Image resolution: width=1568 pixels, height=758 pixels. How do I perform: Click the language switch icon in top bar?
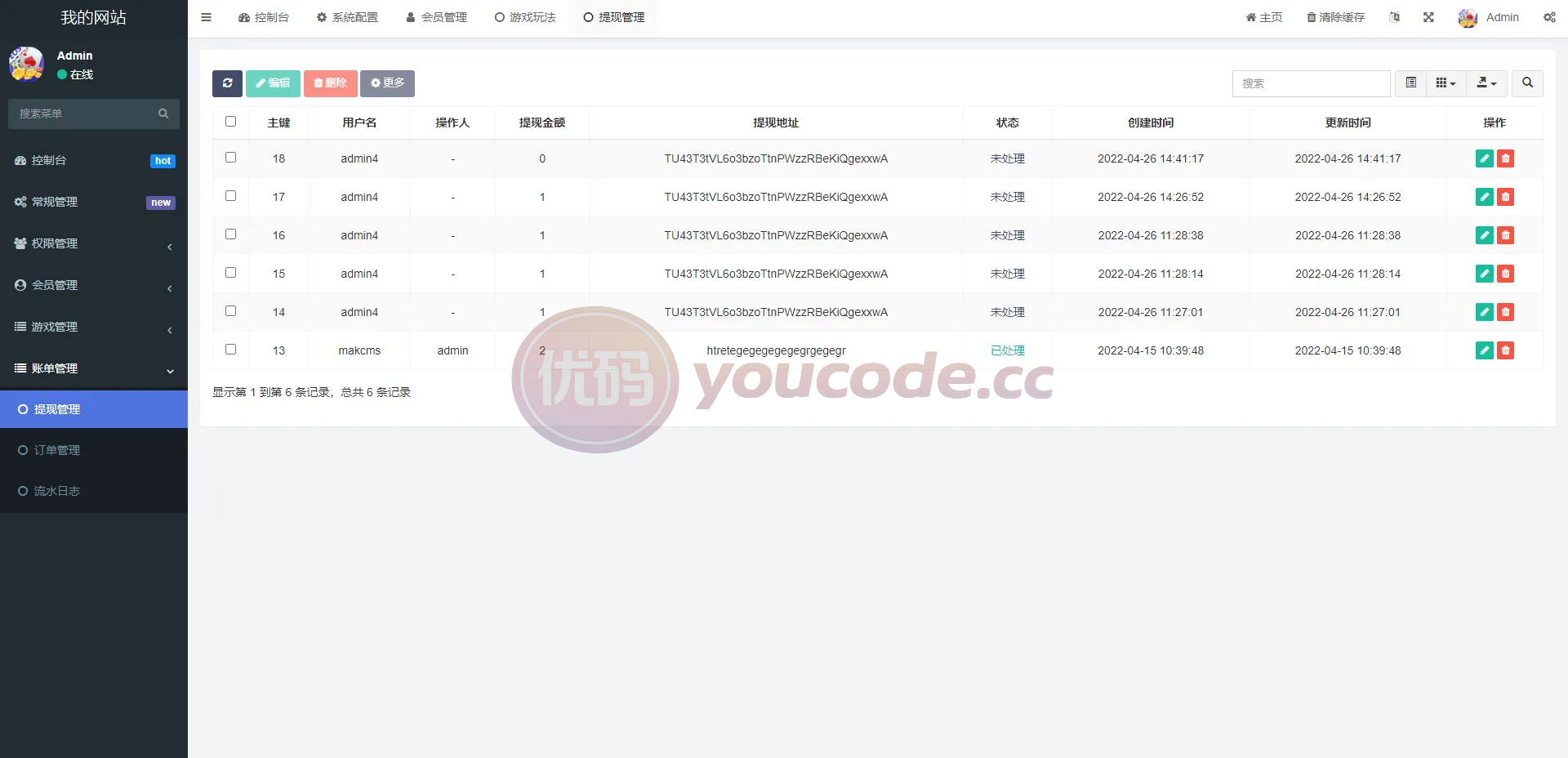click(1394, 17)
